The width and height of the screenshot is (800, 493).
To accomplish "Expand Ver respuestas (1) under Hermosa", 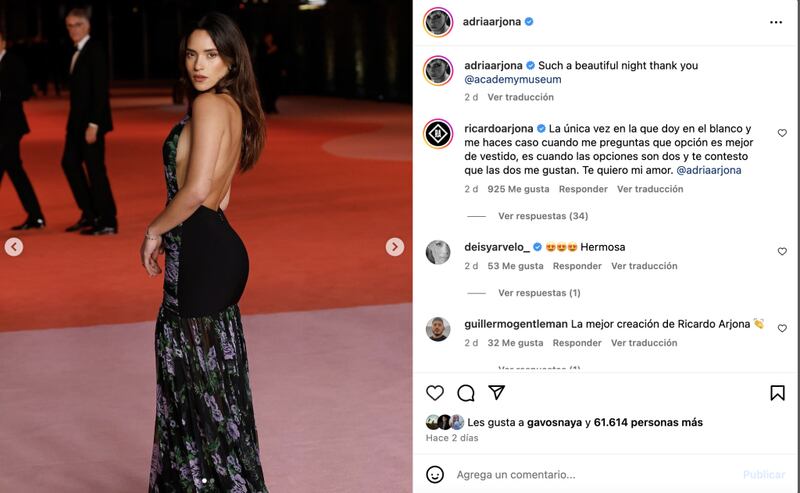I will (539, 293).
